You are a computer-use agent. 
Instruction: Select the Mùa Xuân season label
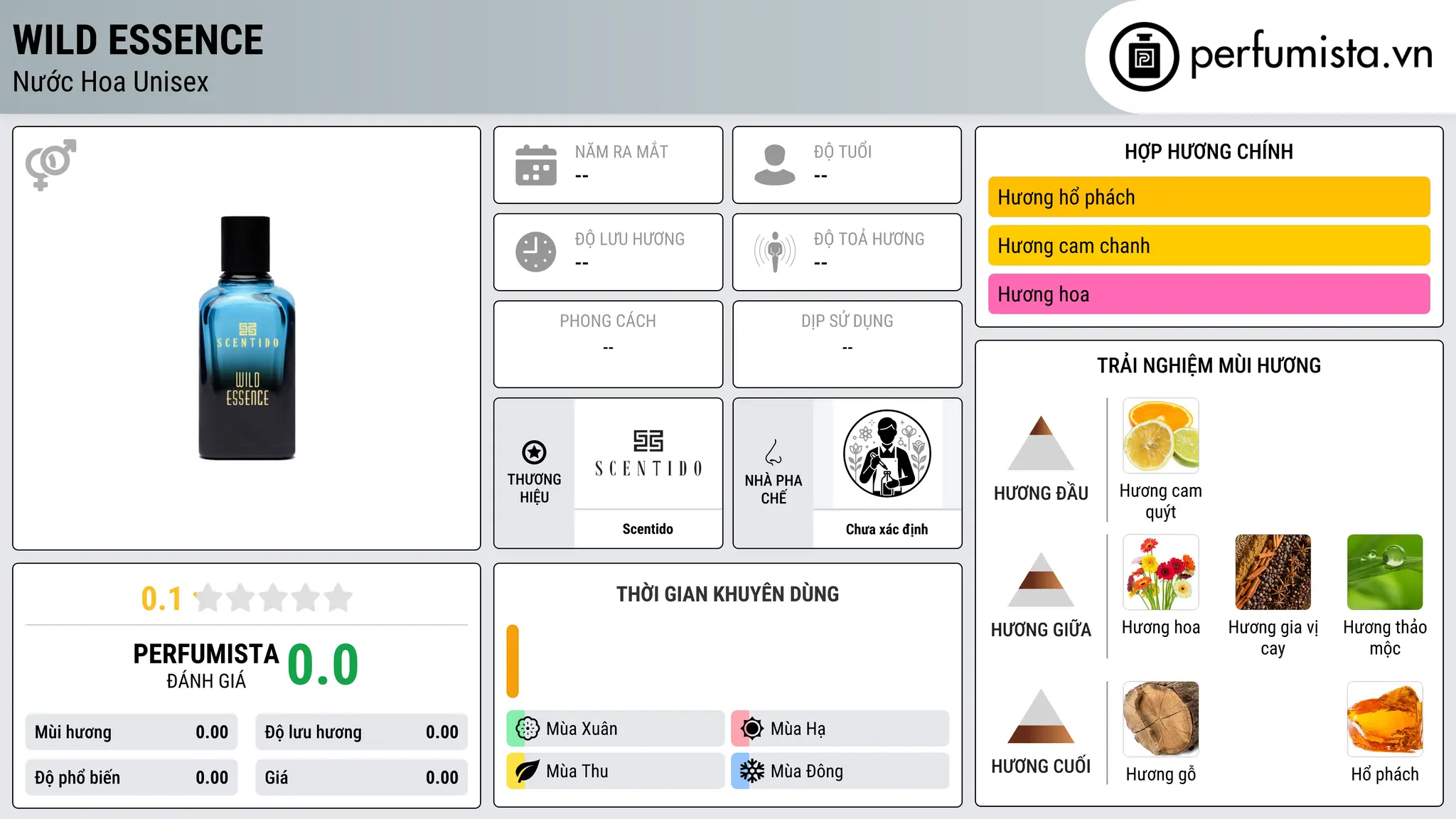click(x=582, y=729)
